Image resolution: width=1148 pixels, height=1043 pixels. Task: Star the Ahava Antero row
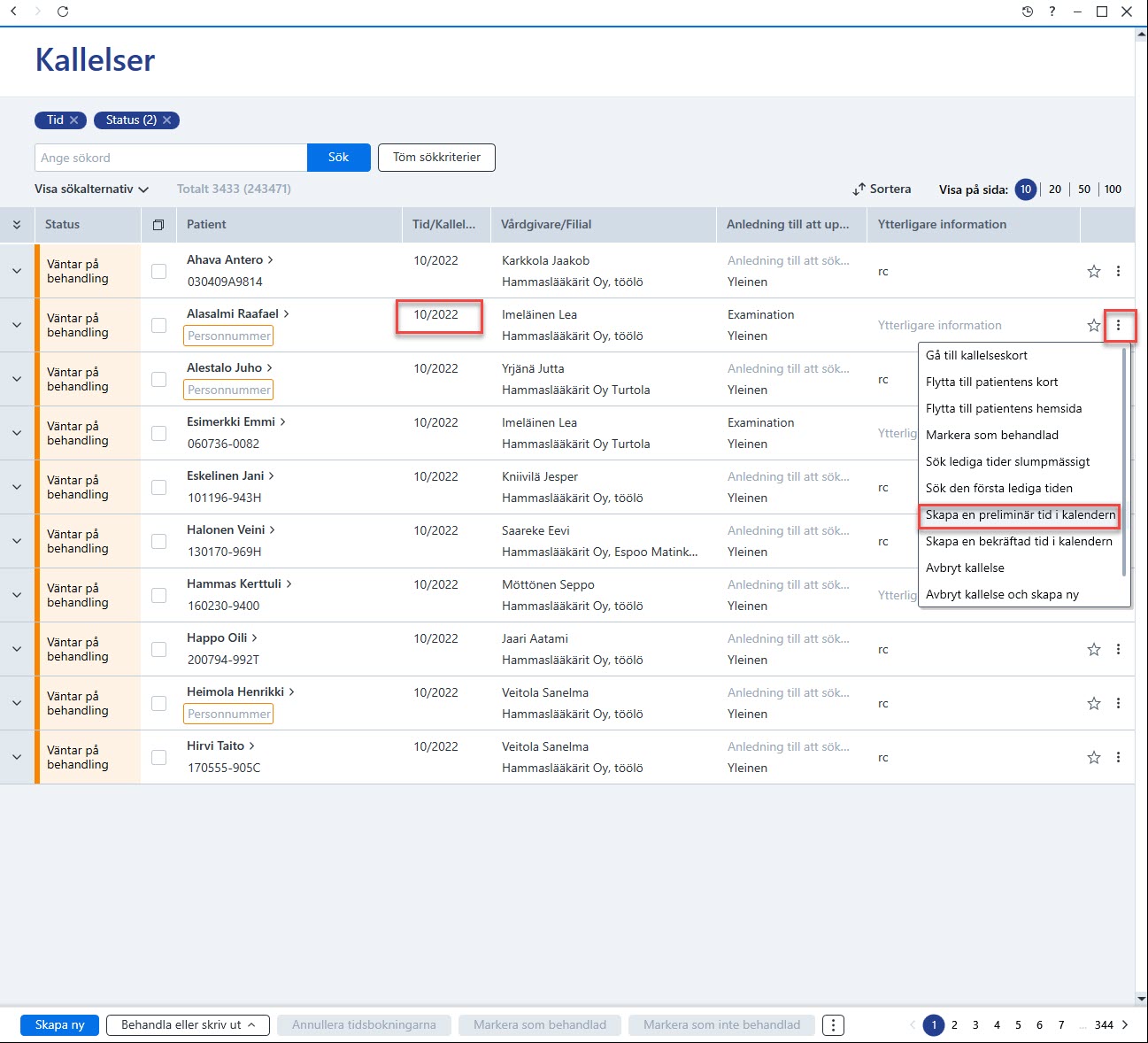click(x=1094, y=272)
